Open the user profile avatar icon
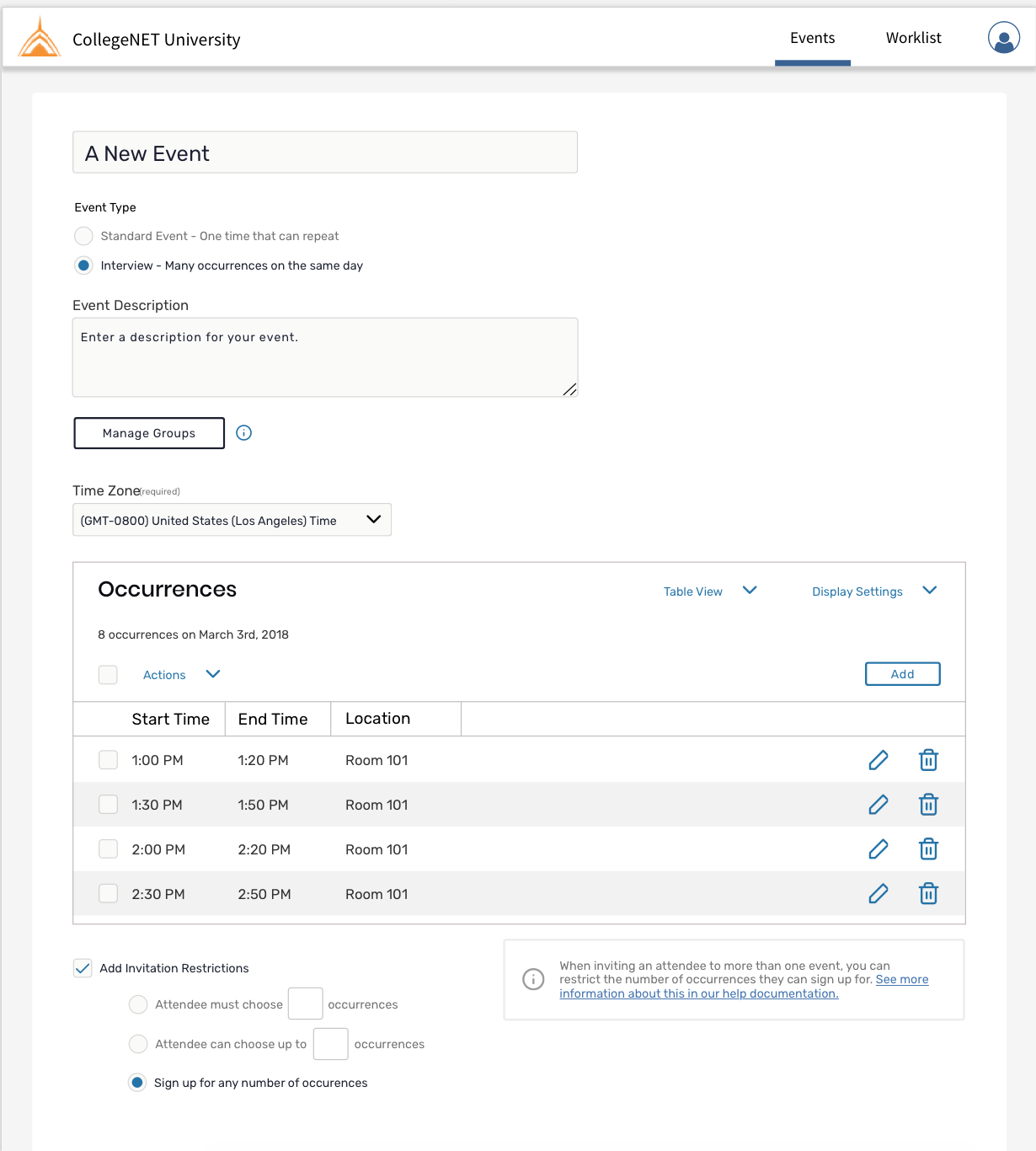 1003,38
